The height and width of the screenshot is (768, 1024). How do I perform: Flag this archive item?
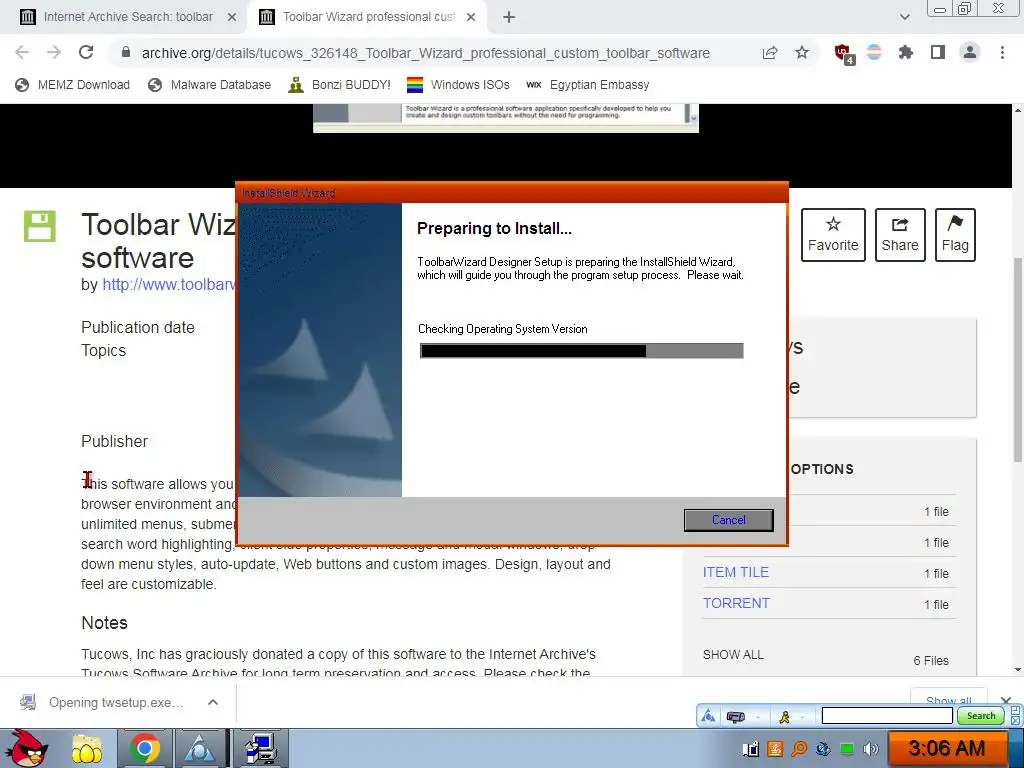pos(955,235)
